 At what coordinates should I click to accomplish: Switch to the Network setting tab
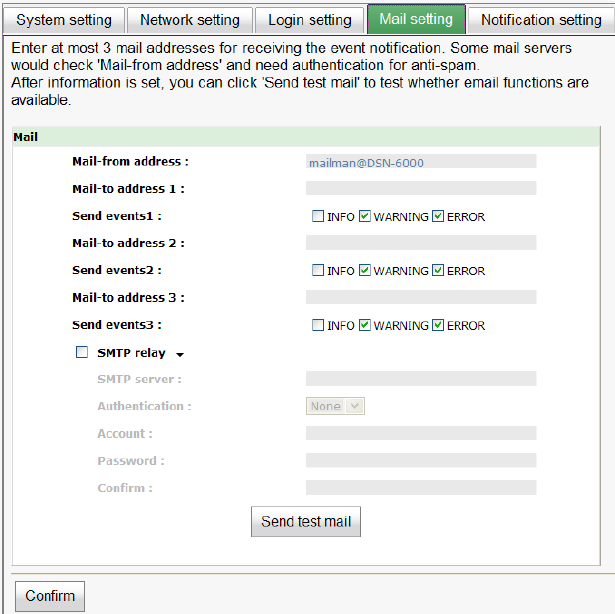click(x=190, y=20)
